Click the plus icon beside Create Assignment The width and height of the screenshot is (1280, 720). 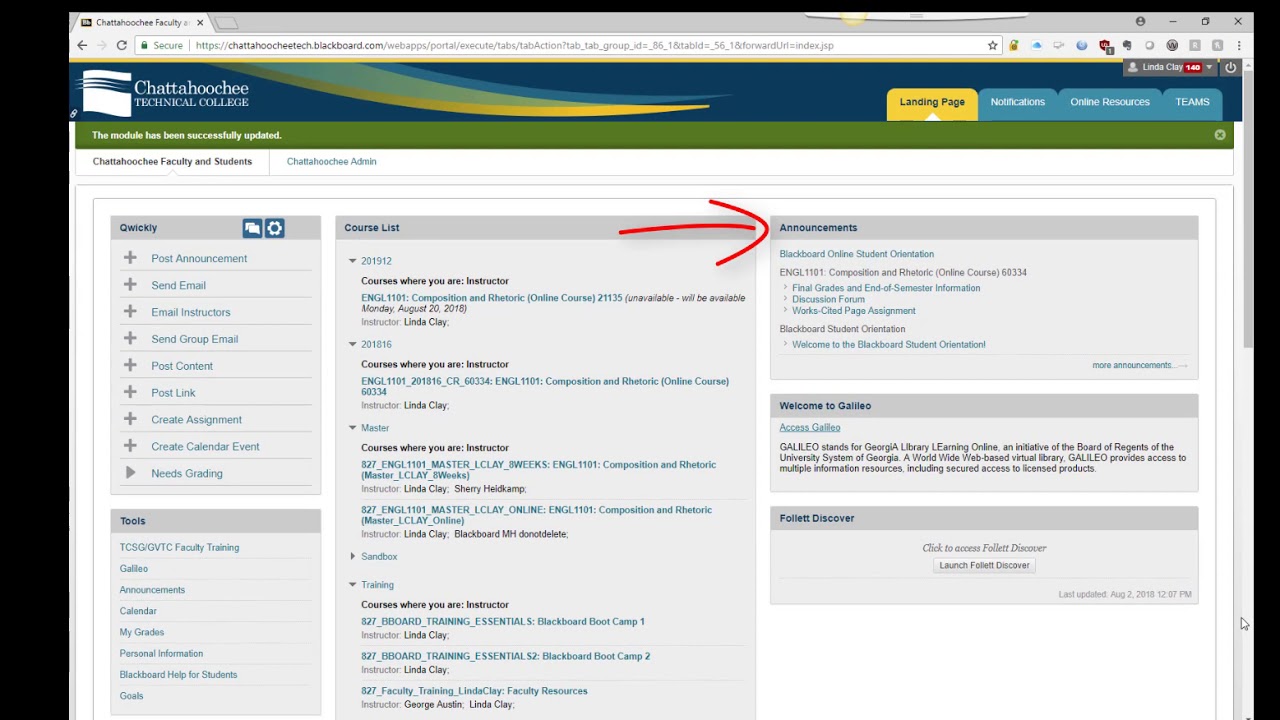(130, 420)
